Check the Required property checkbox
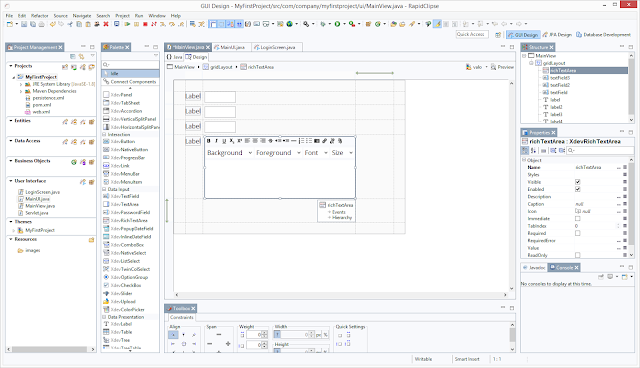This screenshot has height=368, width=640. (578, 233)
